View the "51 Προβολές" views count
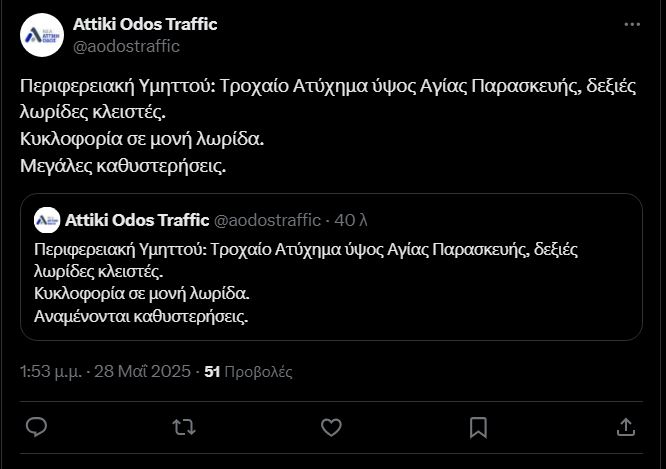Screen dimensions: 666x469 point(248,371)
